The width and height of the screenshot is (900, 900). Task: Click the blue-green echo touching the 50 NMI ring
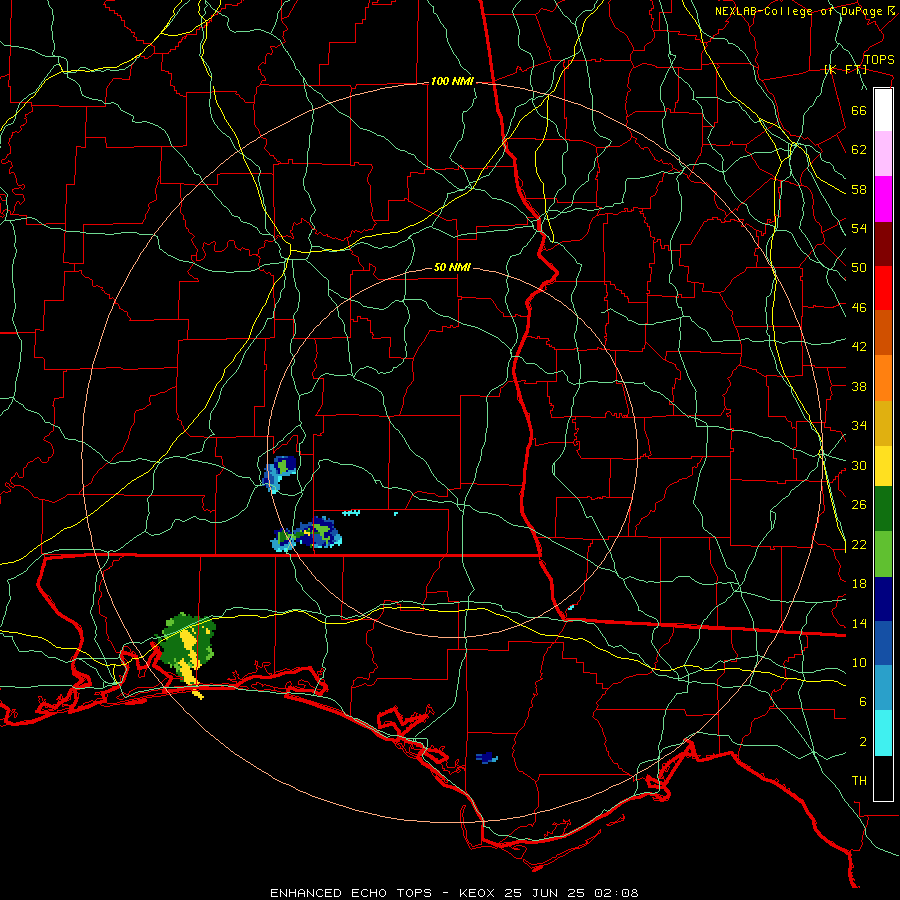[280, 474]
